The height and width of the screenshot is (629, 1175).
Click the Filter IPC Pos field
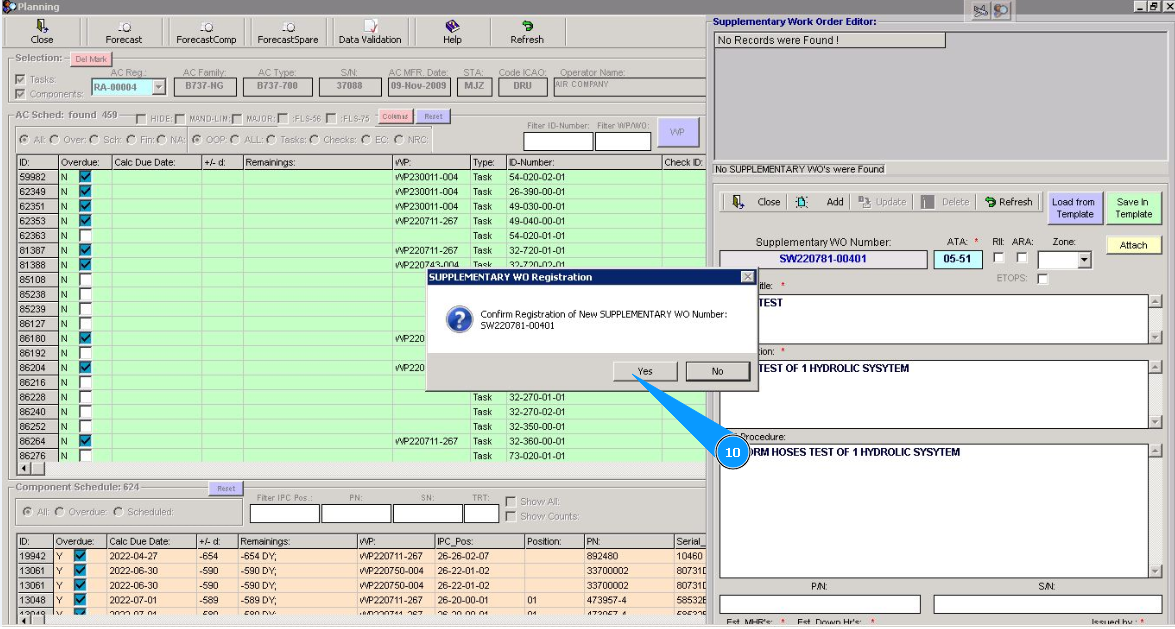click(x=285, y=514)
